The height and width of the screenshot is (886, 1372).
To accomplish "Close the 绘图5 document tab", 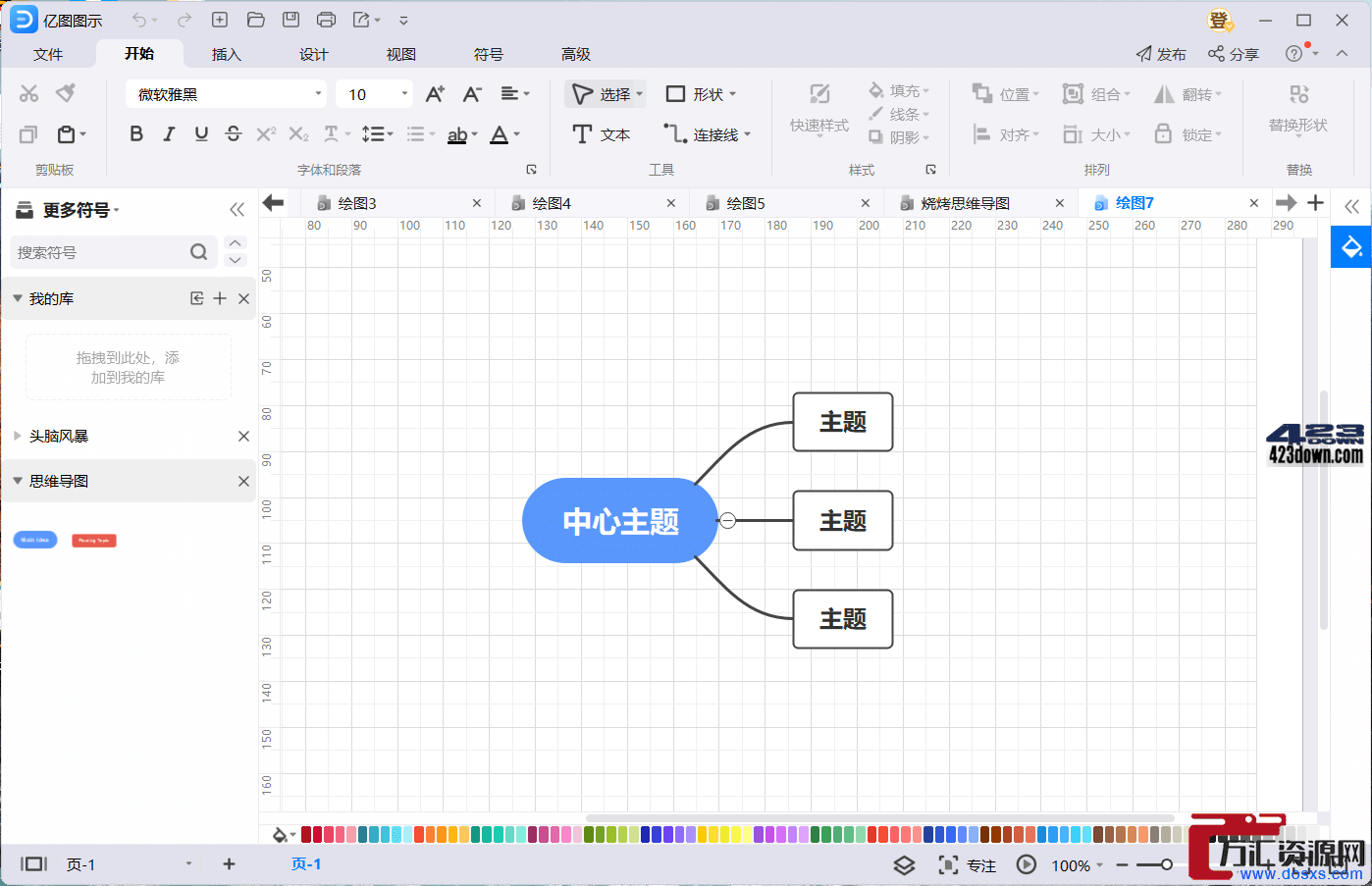I will pyautogui.click(x=866, y=203).
